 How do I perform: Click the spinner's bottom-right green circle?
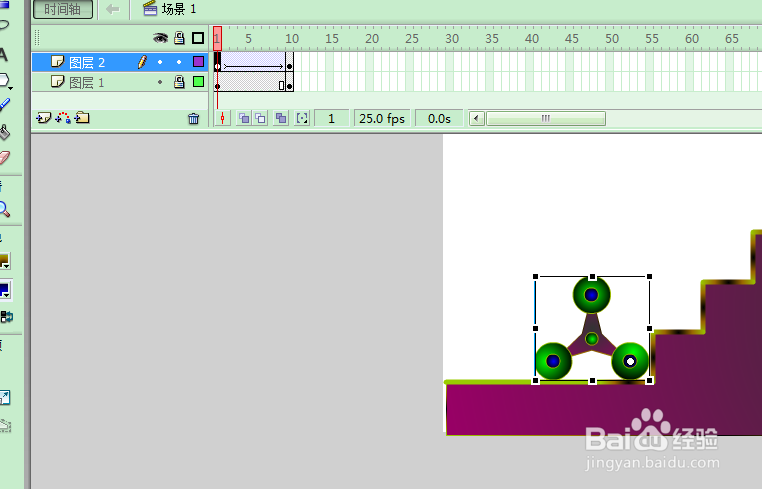tap(630, 361)
